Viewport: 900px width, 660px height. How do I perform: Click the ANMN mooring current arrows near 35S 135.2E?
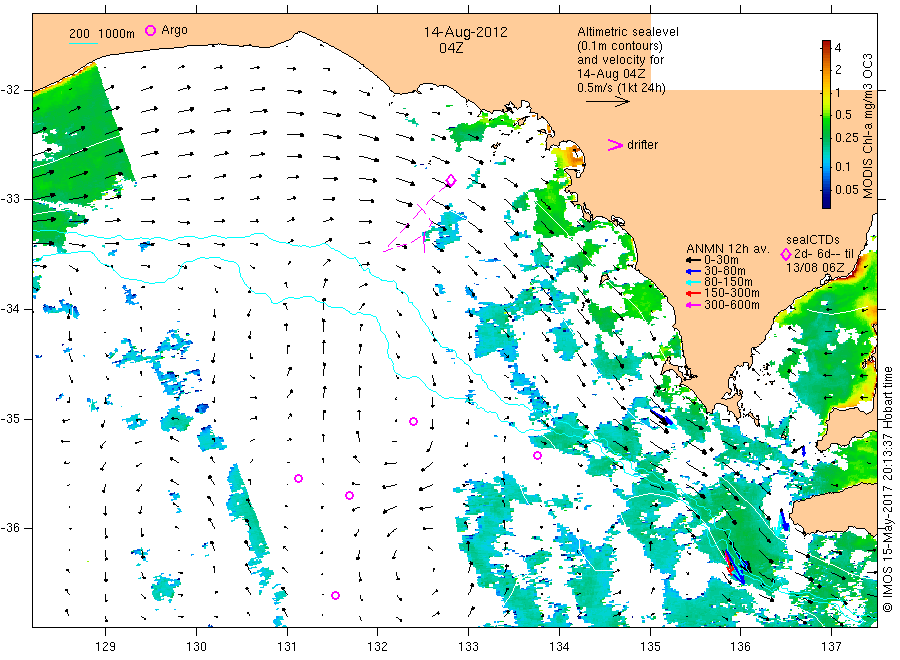pyautogui.click(x=660, y=417)
